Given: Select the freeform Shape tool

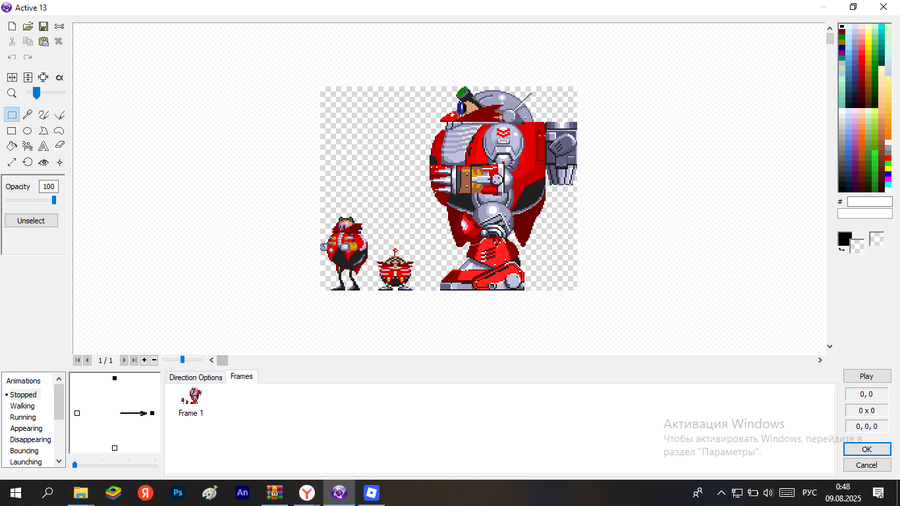Looking at the screenshot, I should pyautogui.click(x=59, y=131).
